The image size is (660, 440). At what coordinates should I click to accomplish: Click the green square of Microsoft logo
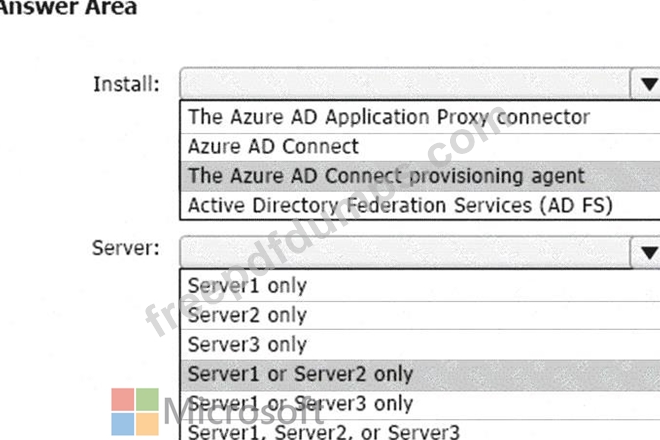pyautogui.click(x=146, y=399)
